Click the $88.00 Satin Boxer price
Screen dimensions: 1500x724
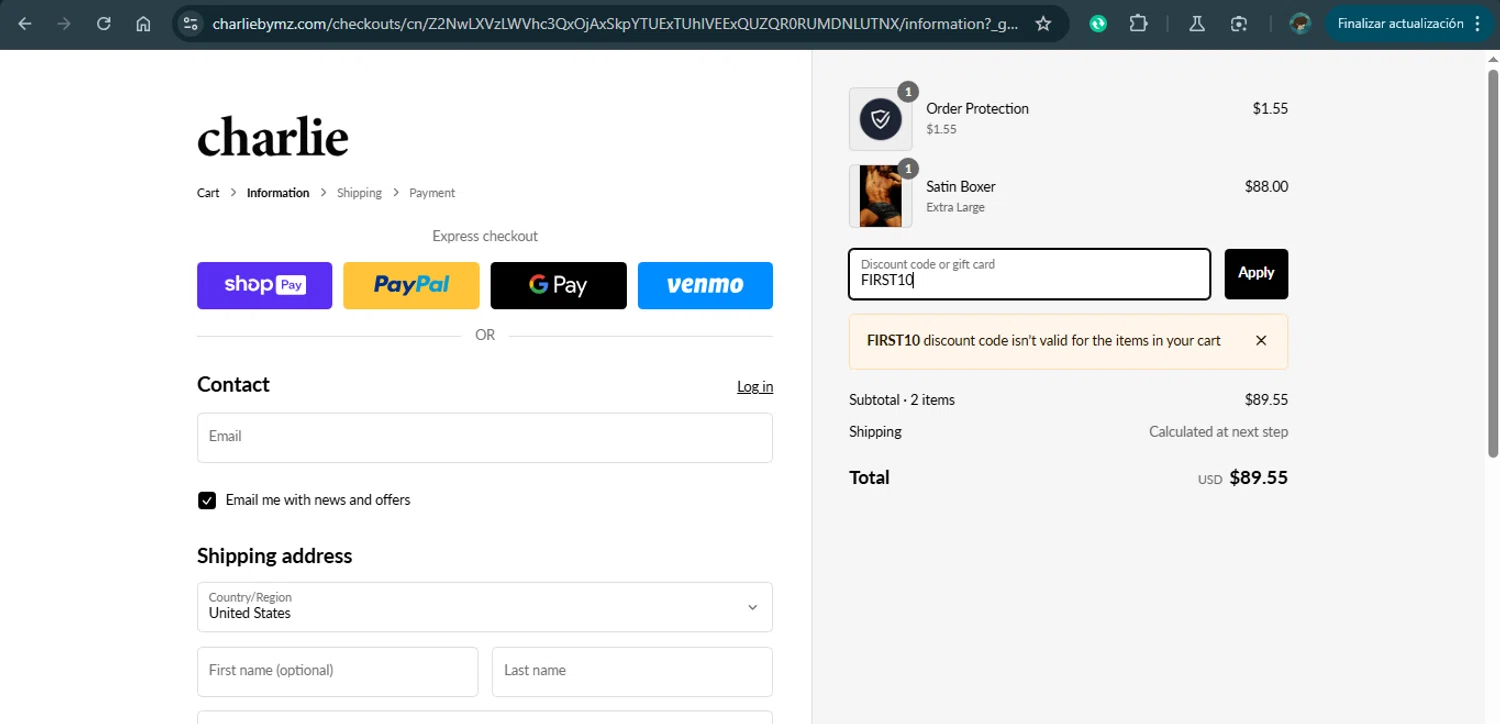click(1266, 187)
